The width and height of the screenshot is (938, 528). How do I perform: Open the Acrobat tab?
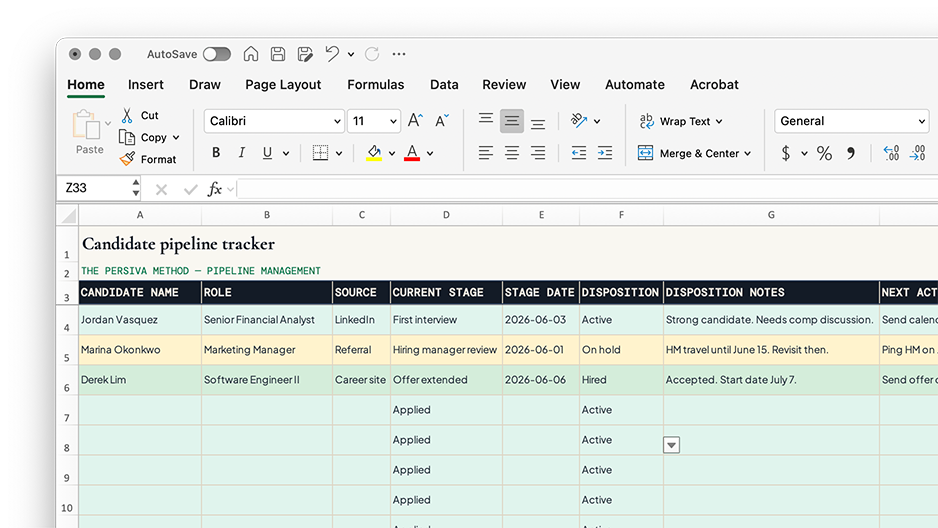tap(714, 85)
